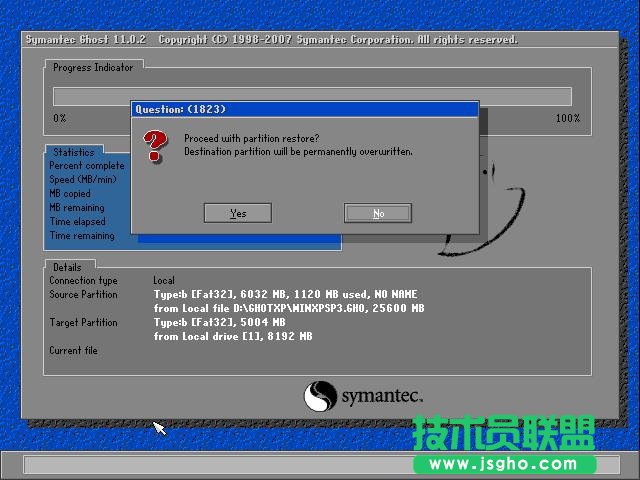
Task: Click the Symantec logo icon
Action: (321, 394)
